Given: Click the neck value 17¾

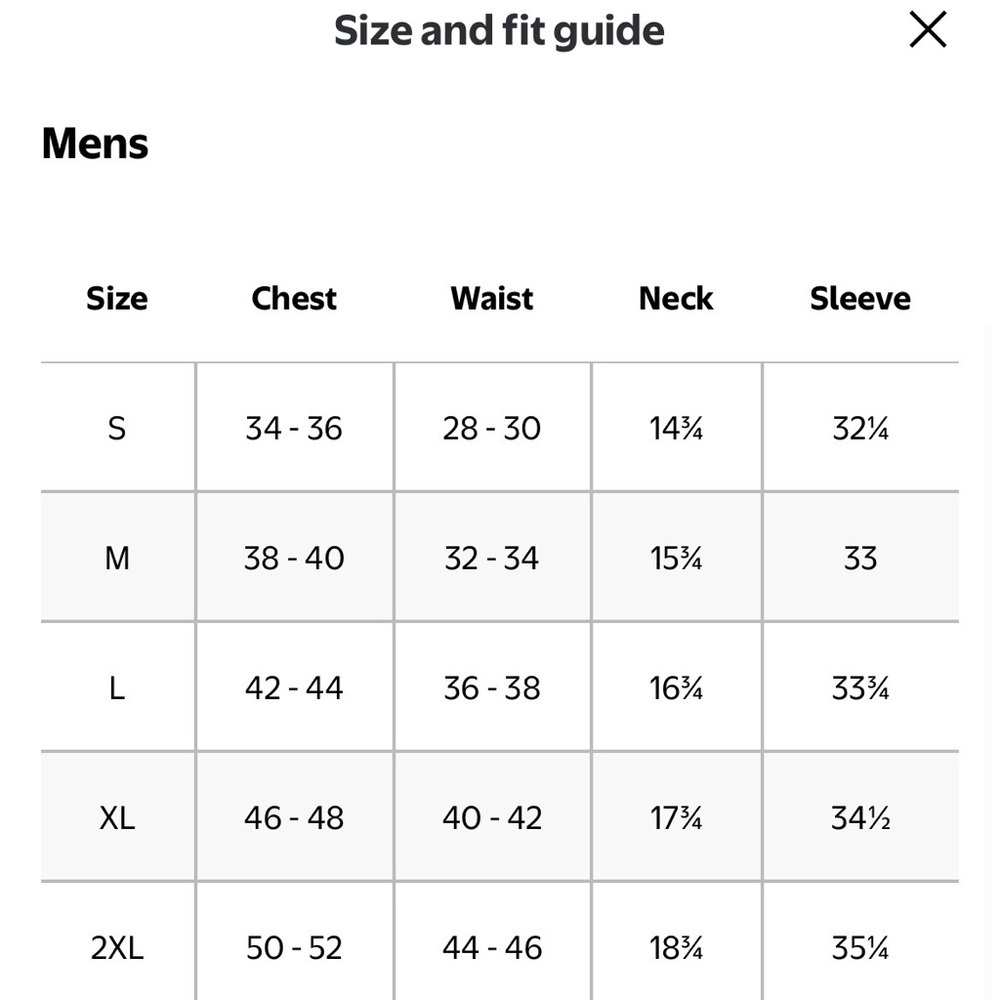Looking at the screenshot, I should (676, 818).
